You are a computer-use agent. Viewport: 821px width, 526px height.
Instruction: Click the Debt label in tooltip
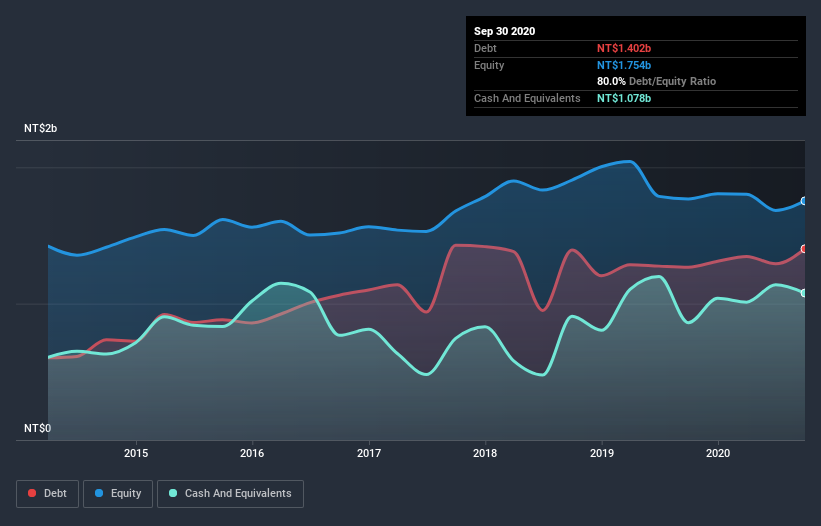point(485,48)
